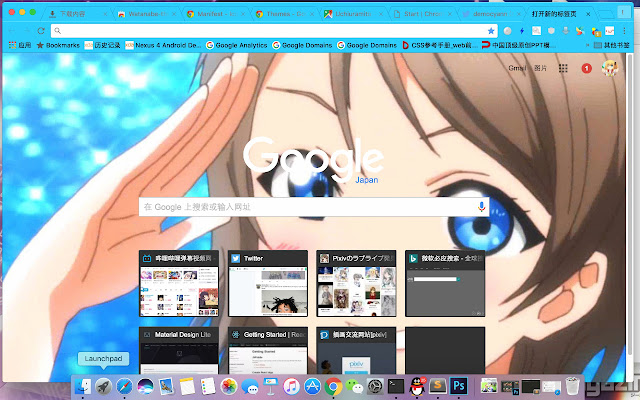Open Siri from the dock
The width and height of the screenshot is (640, 400).
point(145,386)
